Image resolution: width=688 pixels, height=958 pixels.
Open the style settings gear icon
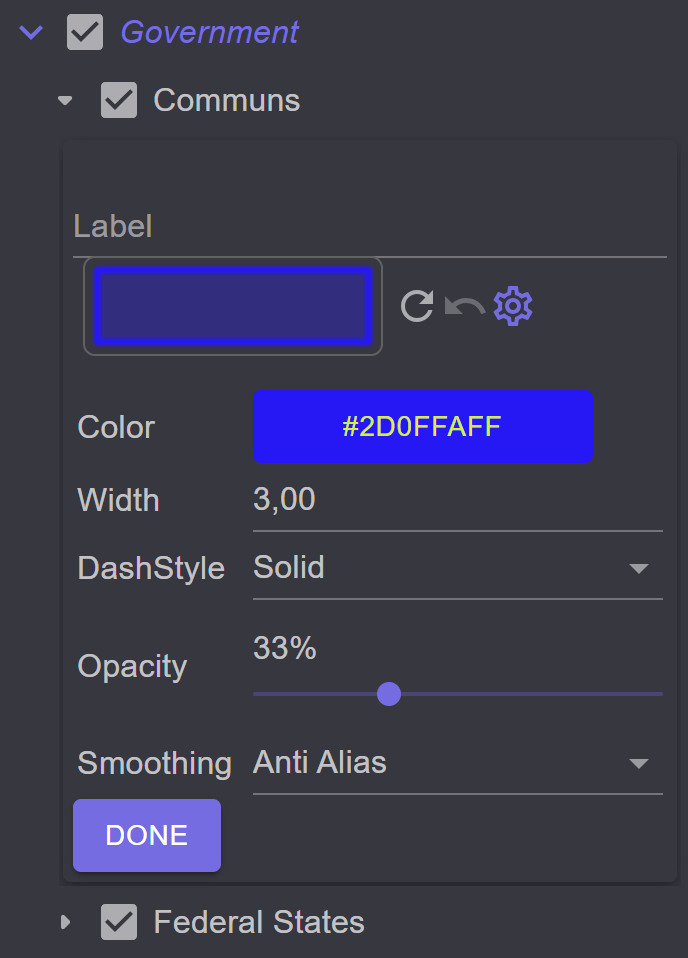513,305
